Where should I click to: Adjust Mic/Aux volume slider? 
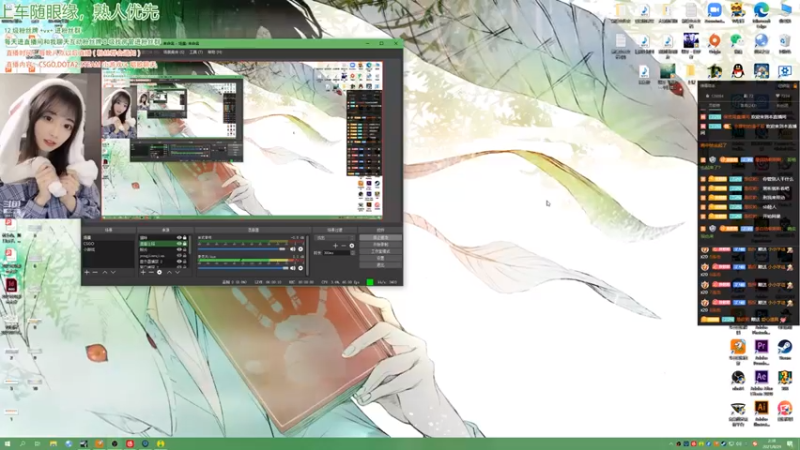(242, 268)
